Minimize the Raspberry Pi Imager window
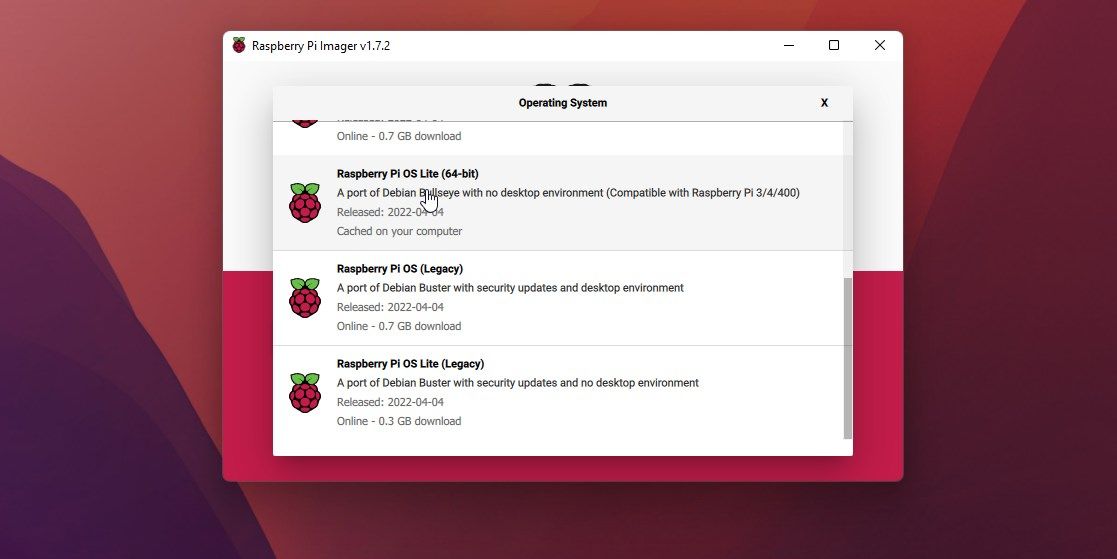Screen dimensions: 1117x559 pos(789,46)
